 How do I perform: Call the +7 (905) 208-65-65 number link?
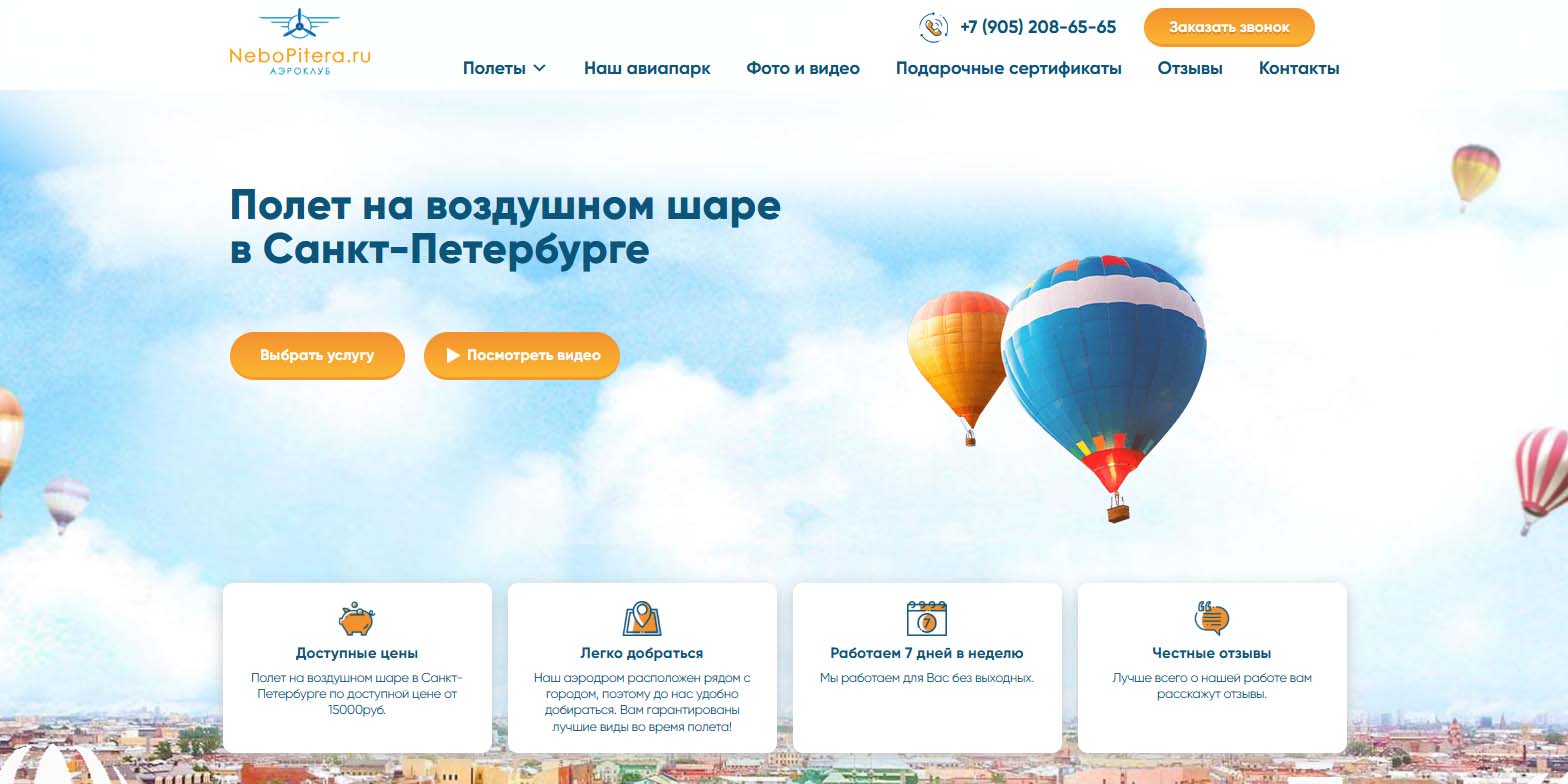tap(1038, 27)
